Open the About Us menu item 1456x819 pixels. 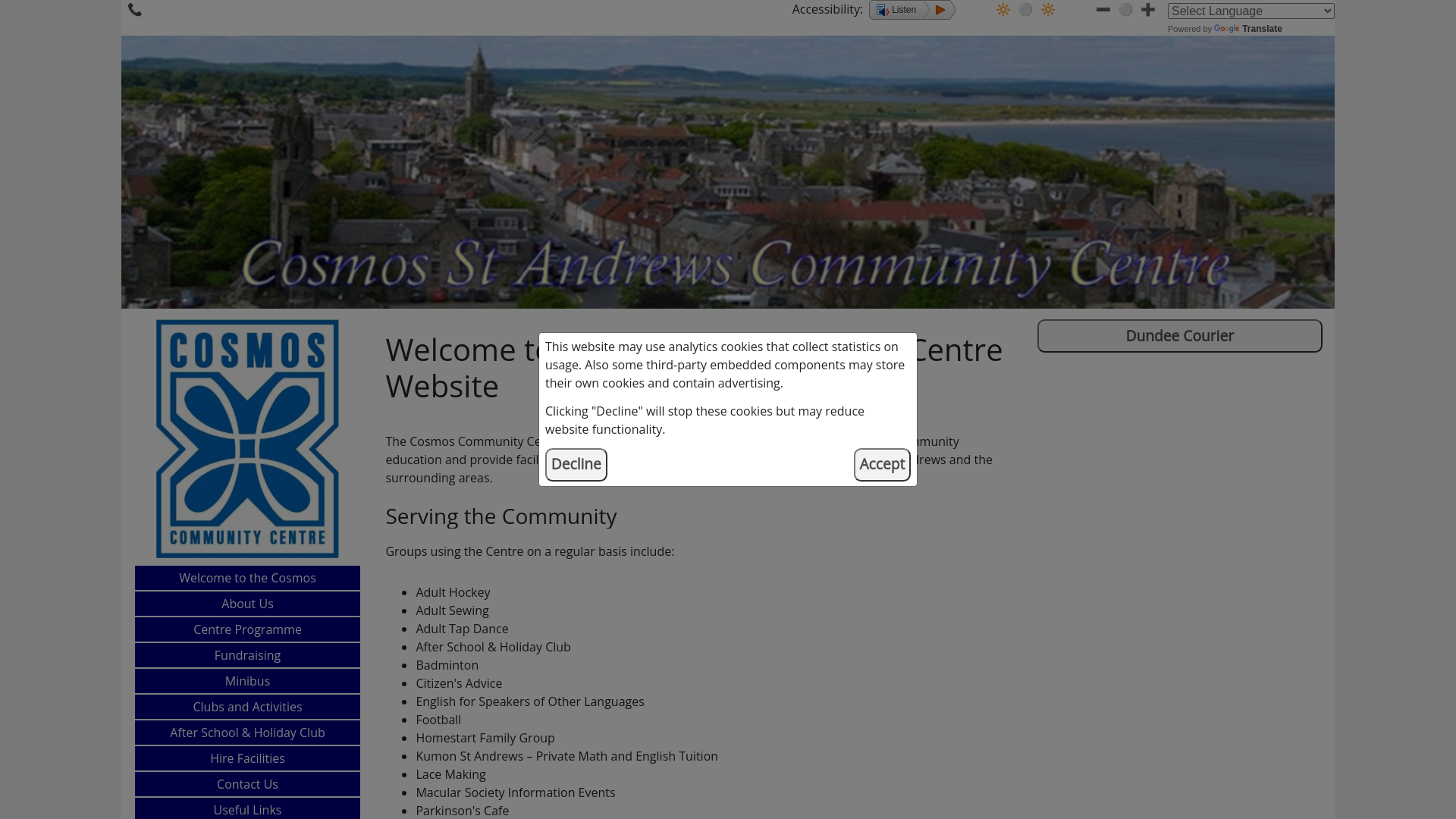coord(247,604)
